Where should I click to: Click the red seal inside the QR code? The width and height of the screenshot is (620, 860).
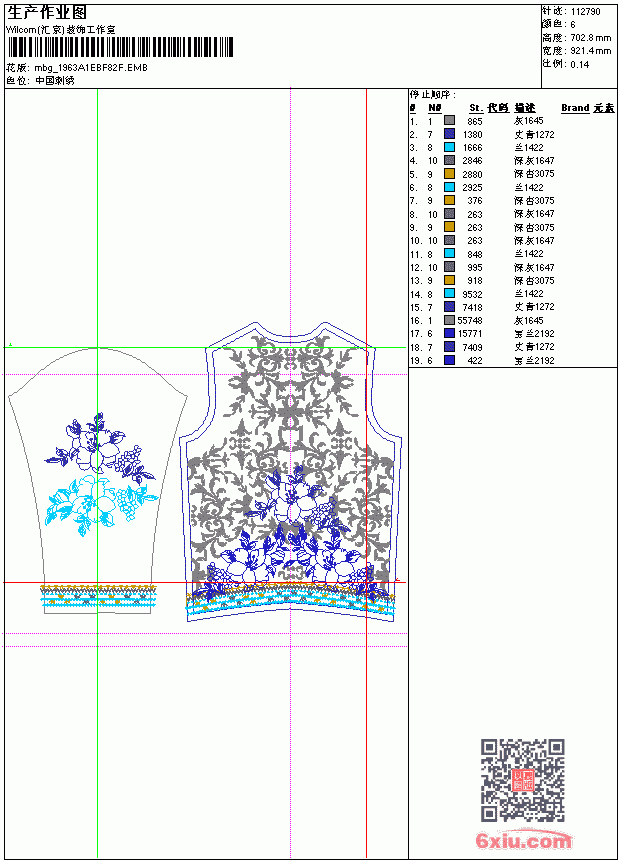(523, 780)
